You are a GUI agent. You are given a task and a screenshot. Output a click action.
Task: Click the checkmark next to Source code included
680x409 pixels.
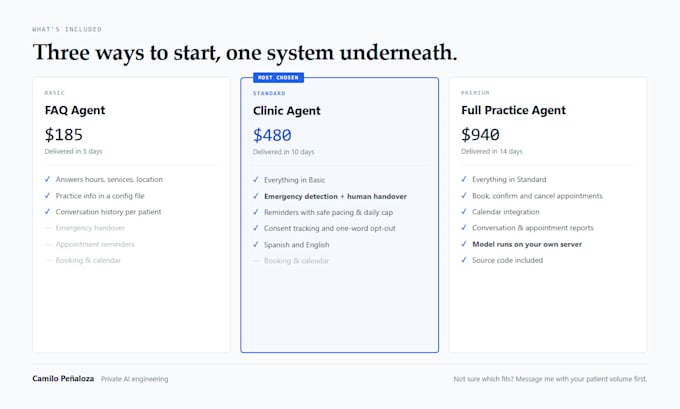(464, 260)
